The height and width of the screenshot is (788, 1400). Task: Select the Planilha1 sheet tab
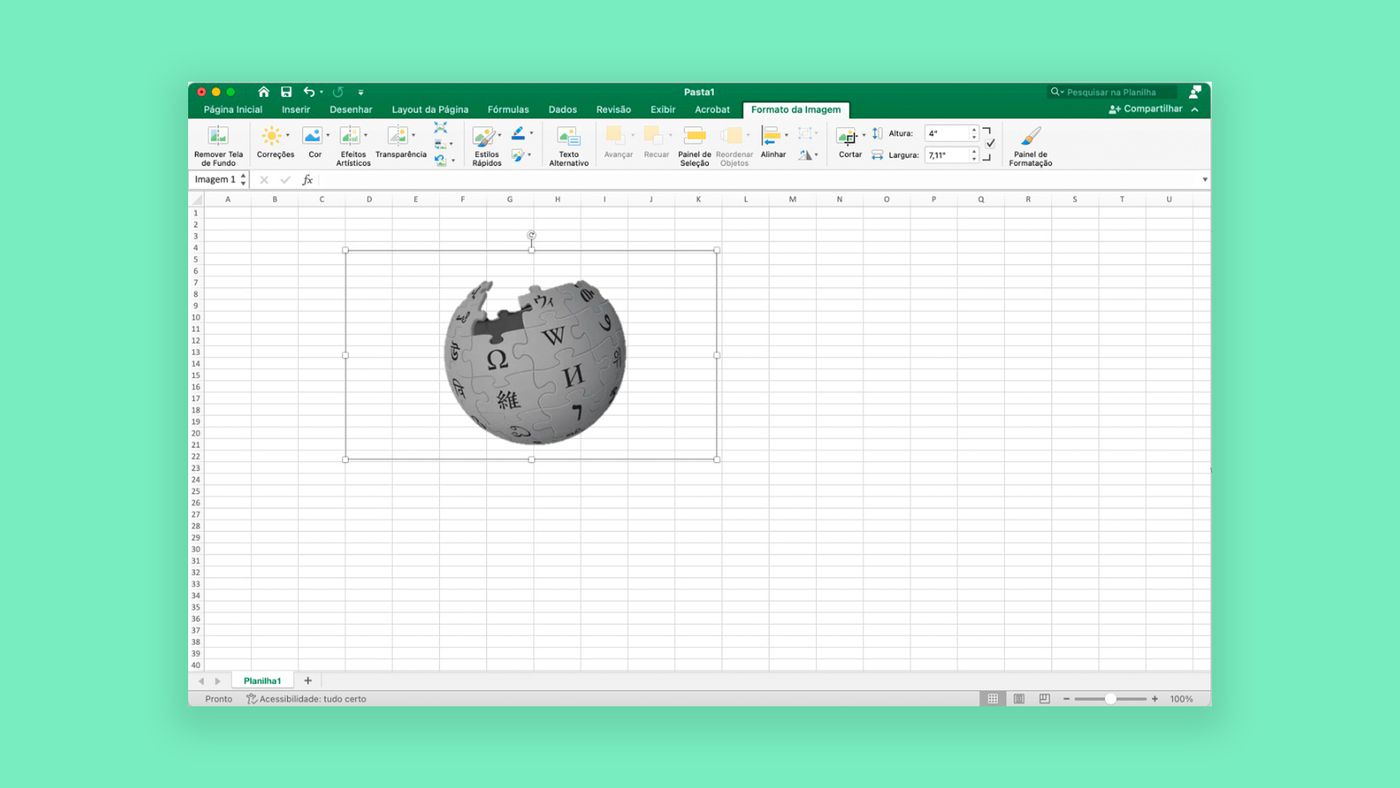tap(262, 680)
